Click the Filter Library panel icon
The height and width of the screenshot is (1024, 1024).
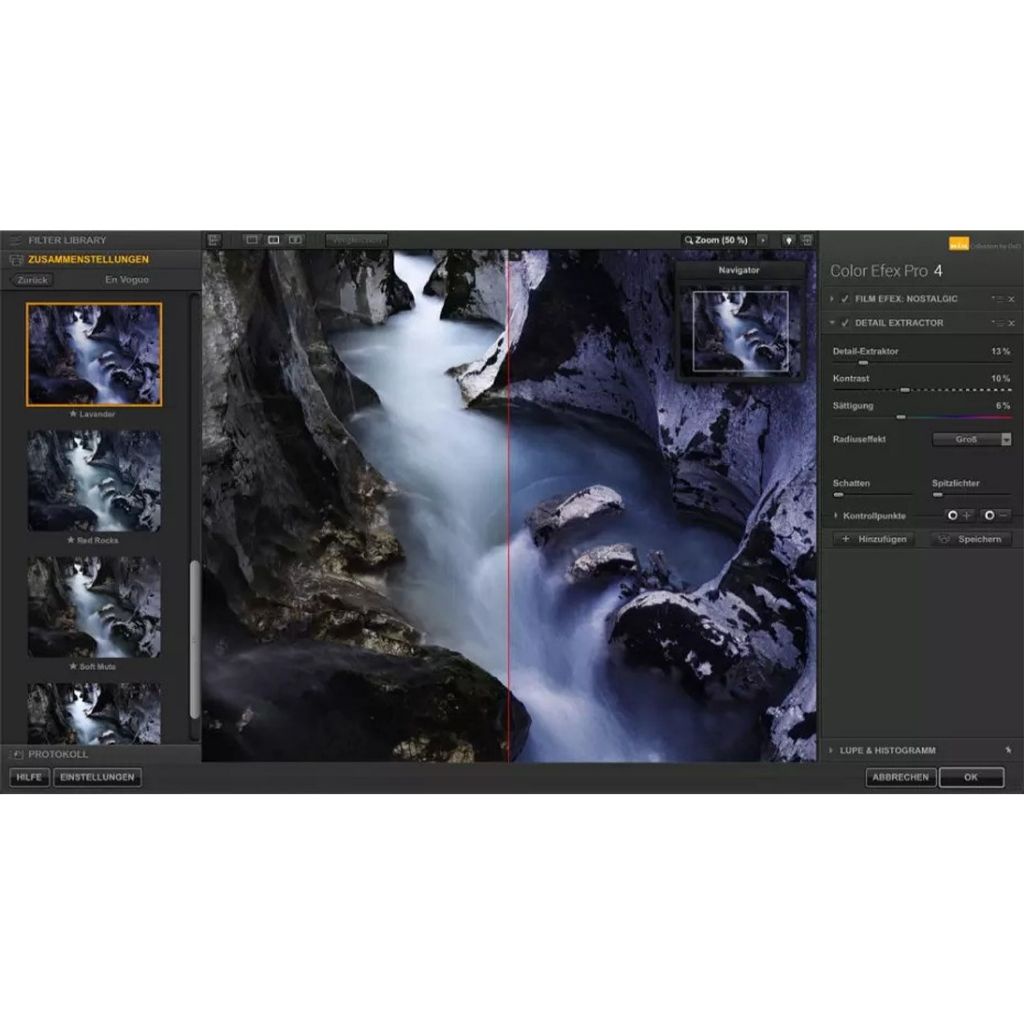[x=16, y=240]
